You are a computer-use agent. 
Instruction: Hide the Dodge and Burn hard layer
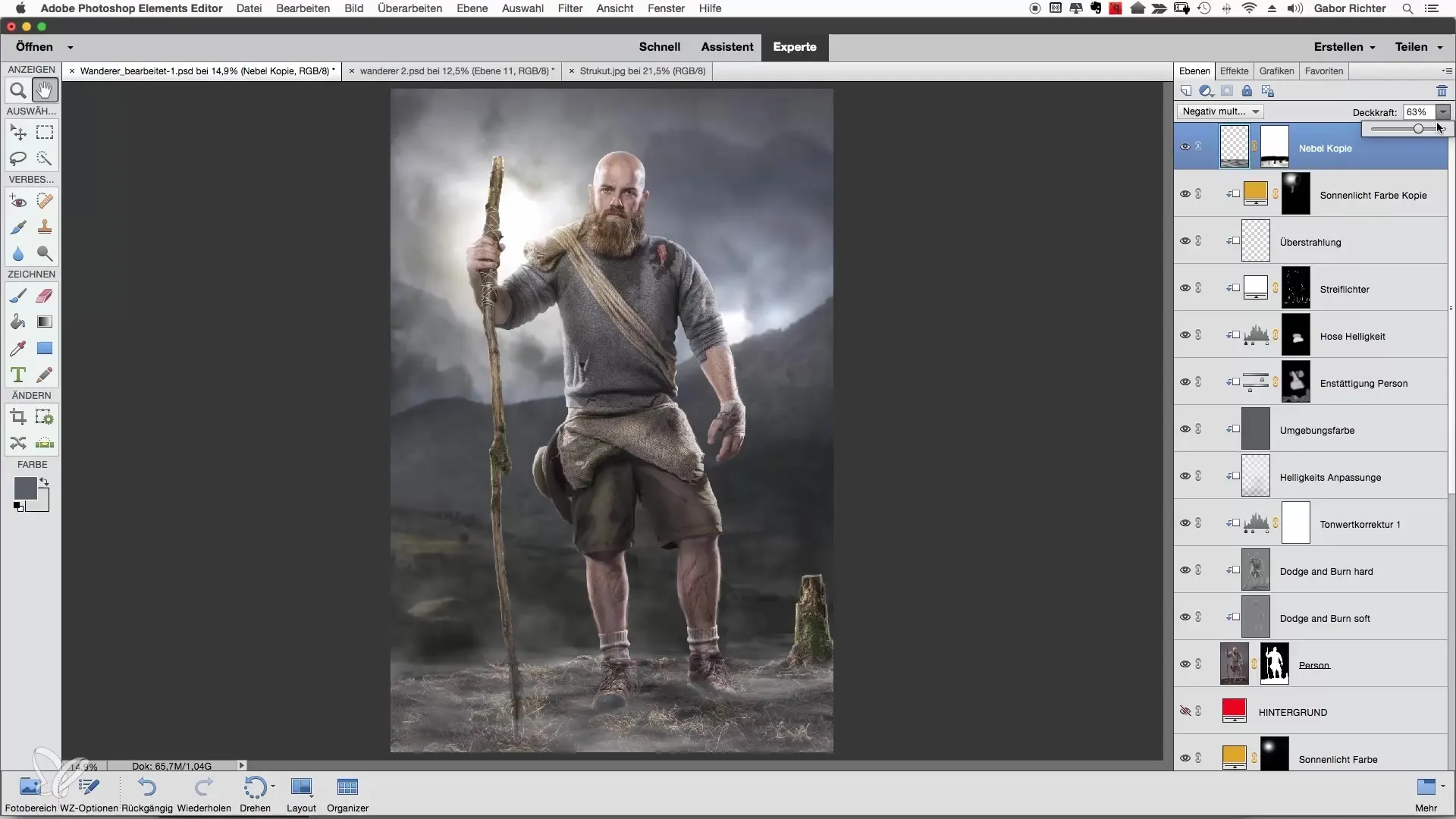point(1185,570)
